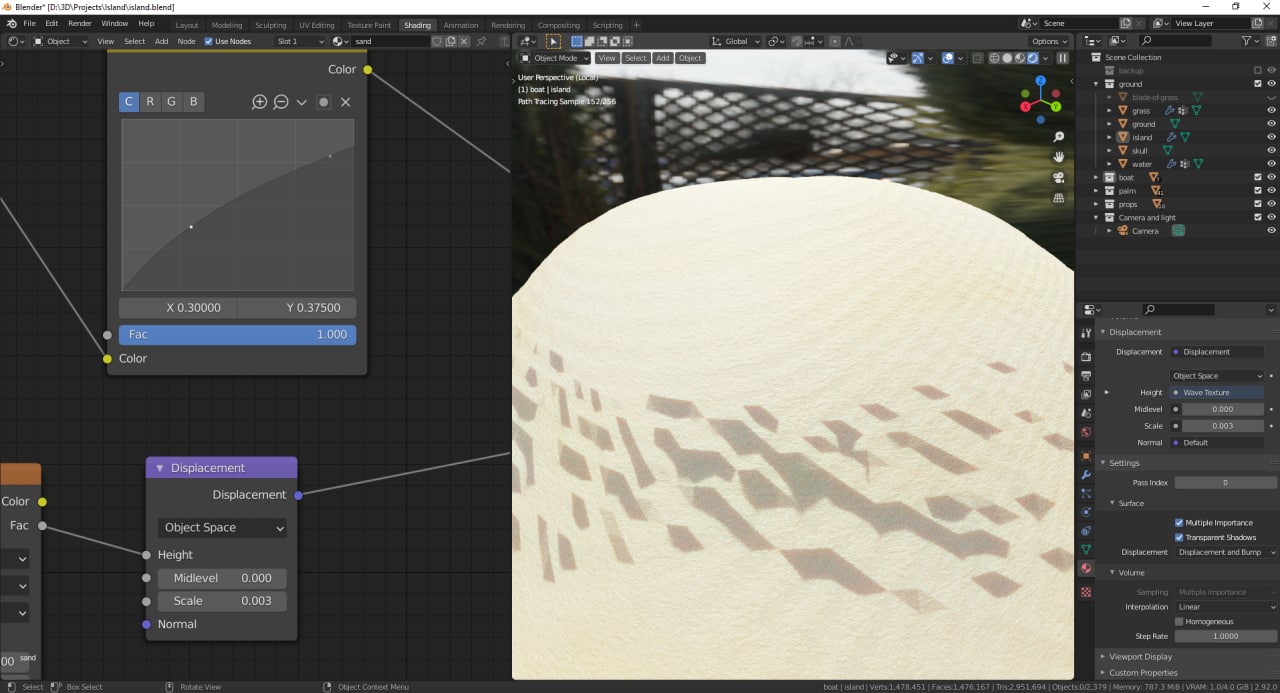Open Particle properties tab
The width and height of the screenshot is (1280, 693).
click(1086, 493)
